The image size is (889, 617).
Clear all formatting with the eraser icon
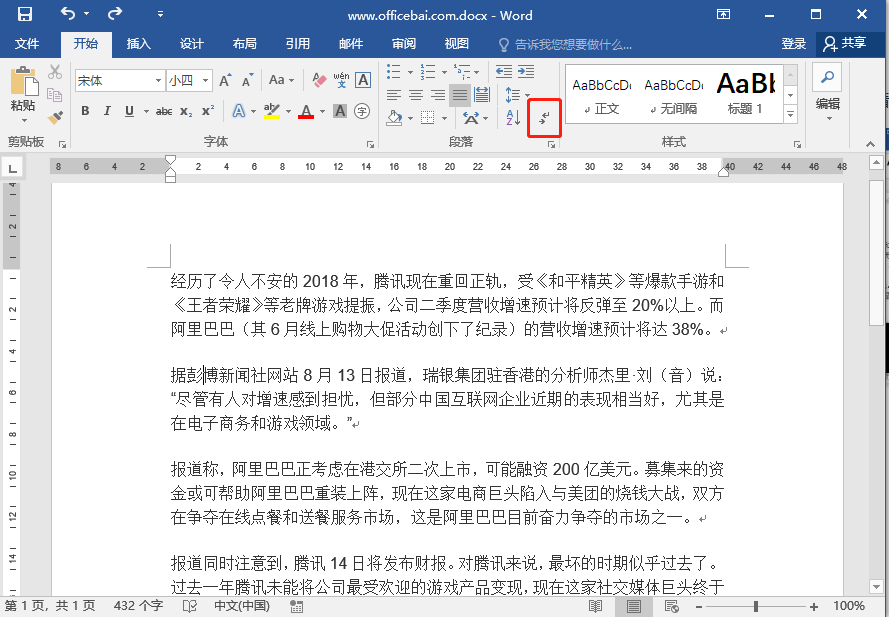pyautogui.click(x=319, y=80)
